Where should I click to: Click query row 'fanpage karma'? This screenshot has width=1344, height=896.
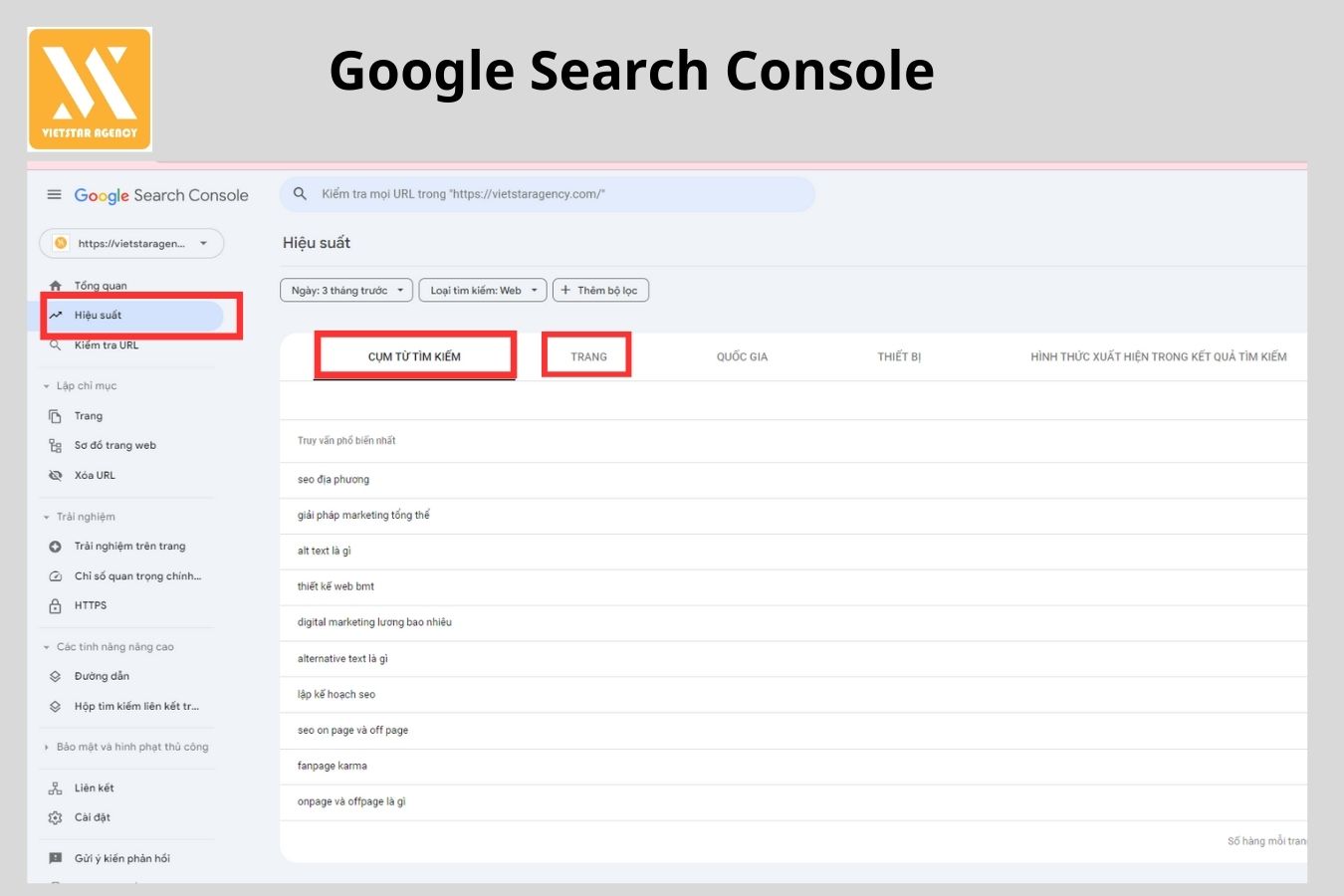[793, 767]
